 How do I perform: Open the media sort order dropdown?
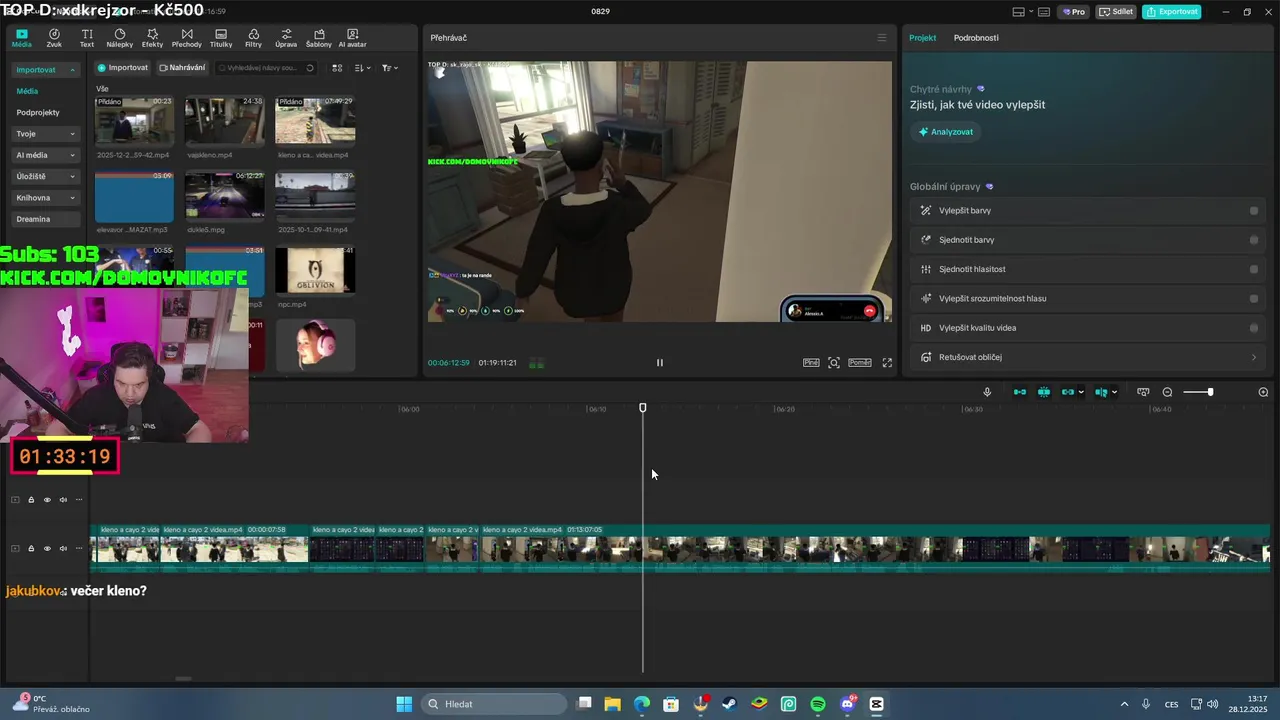coord(363,68)
